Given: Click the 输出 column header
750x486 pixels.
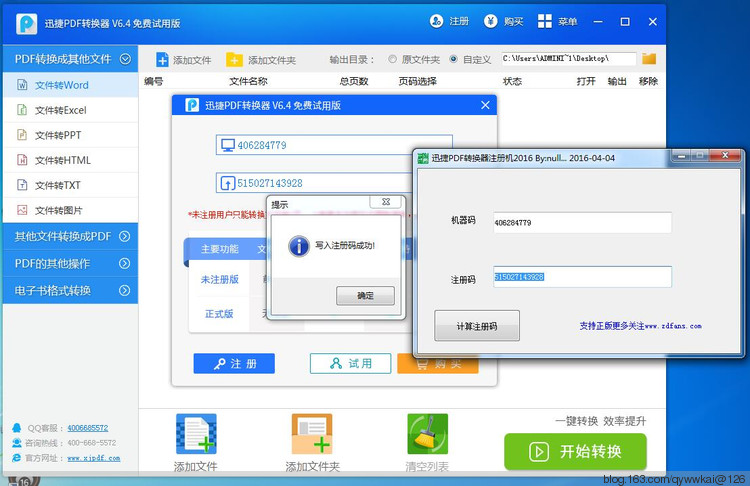Looking at the screenshot, I should coord(617,81).
